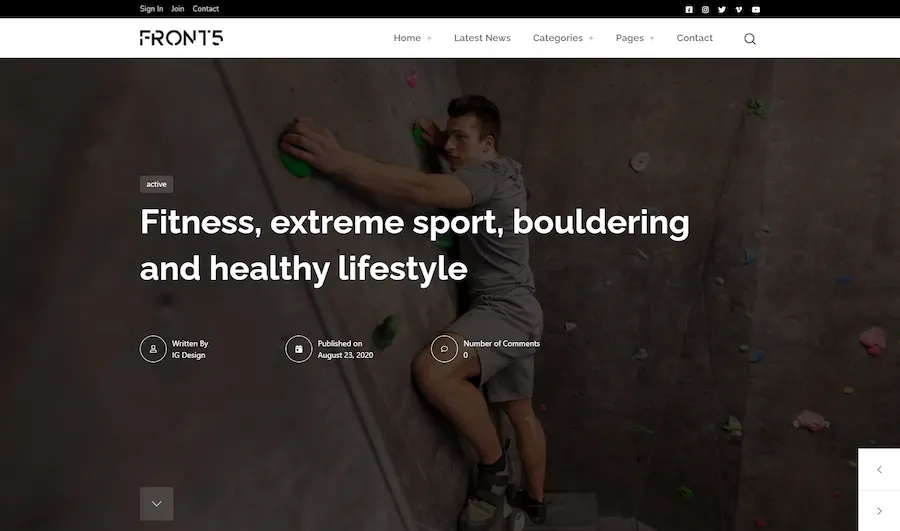Open the search magnifier icon

750,38
